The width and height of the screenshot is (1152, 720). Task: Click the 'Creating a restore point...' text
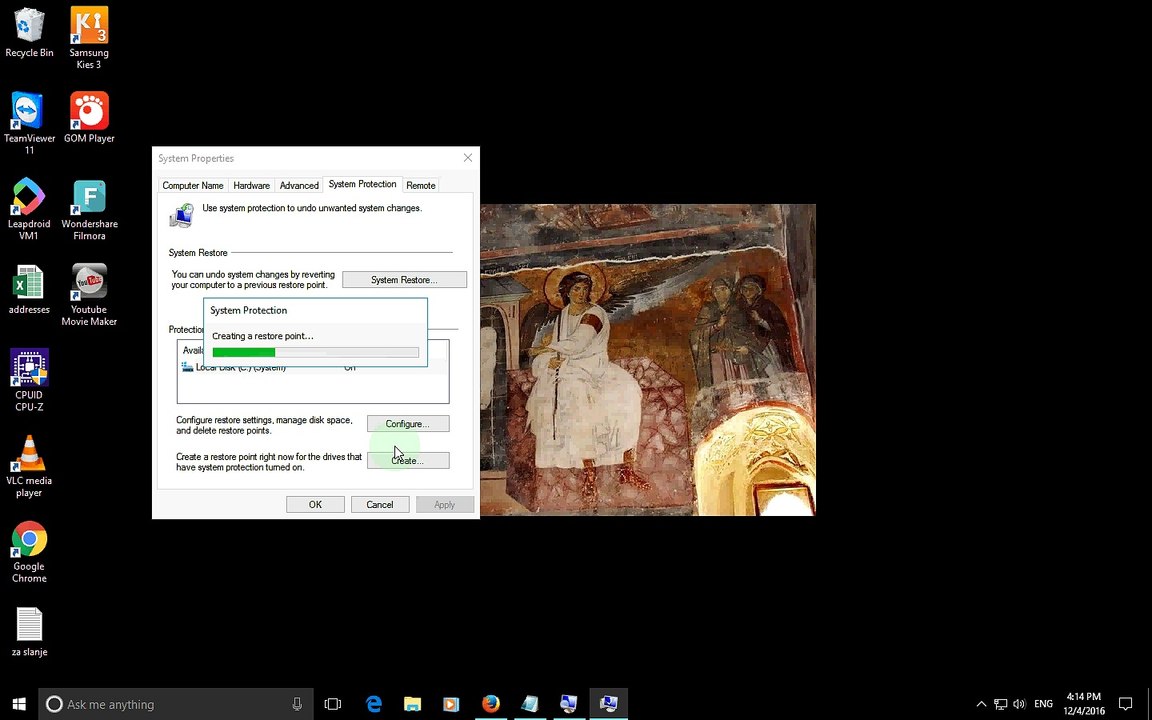tap(262, 336)
